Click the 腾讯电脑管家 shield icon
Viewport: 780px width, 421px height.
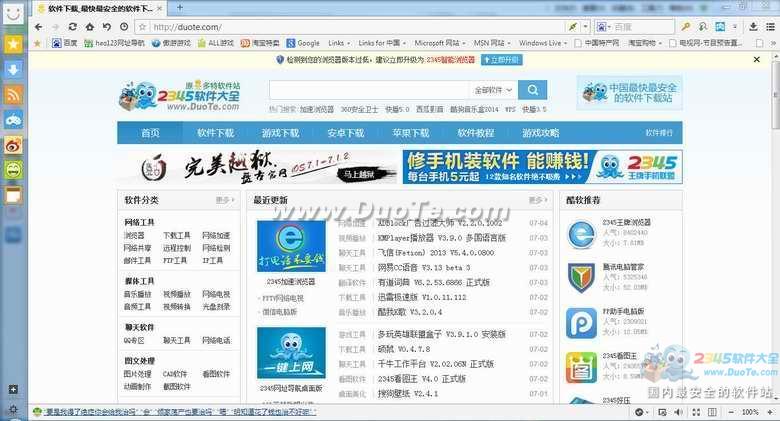pos(581,277)
